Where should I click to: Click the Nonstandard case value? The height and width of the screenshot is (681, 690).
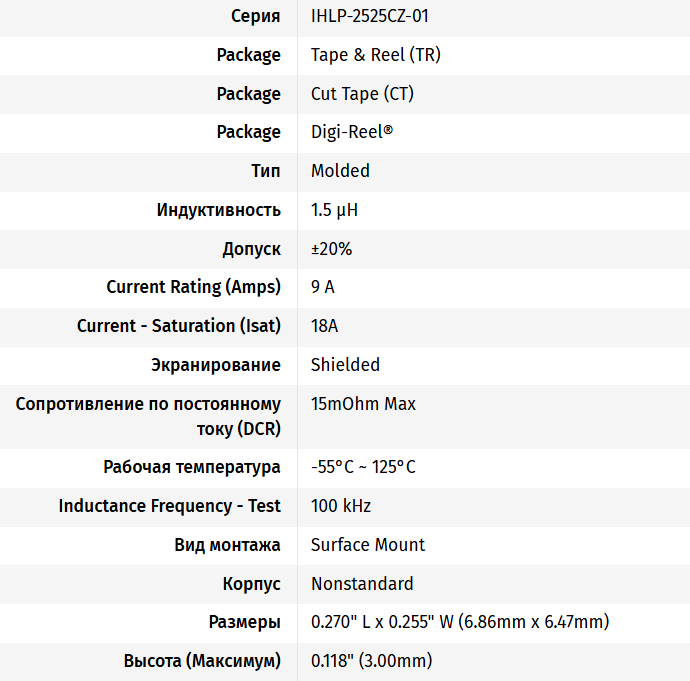(362, 584)
